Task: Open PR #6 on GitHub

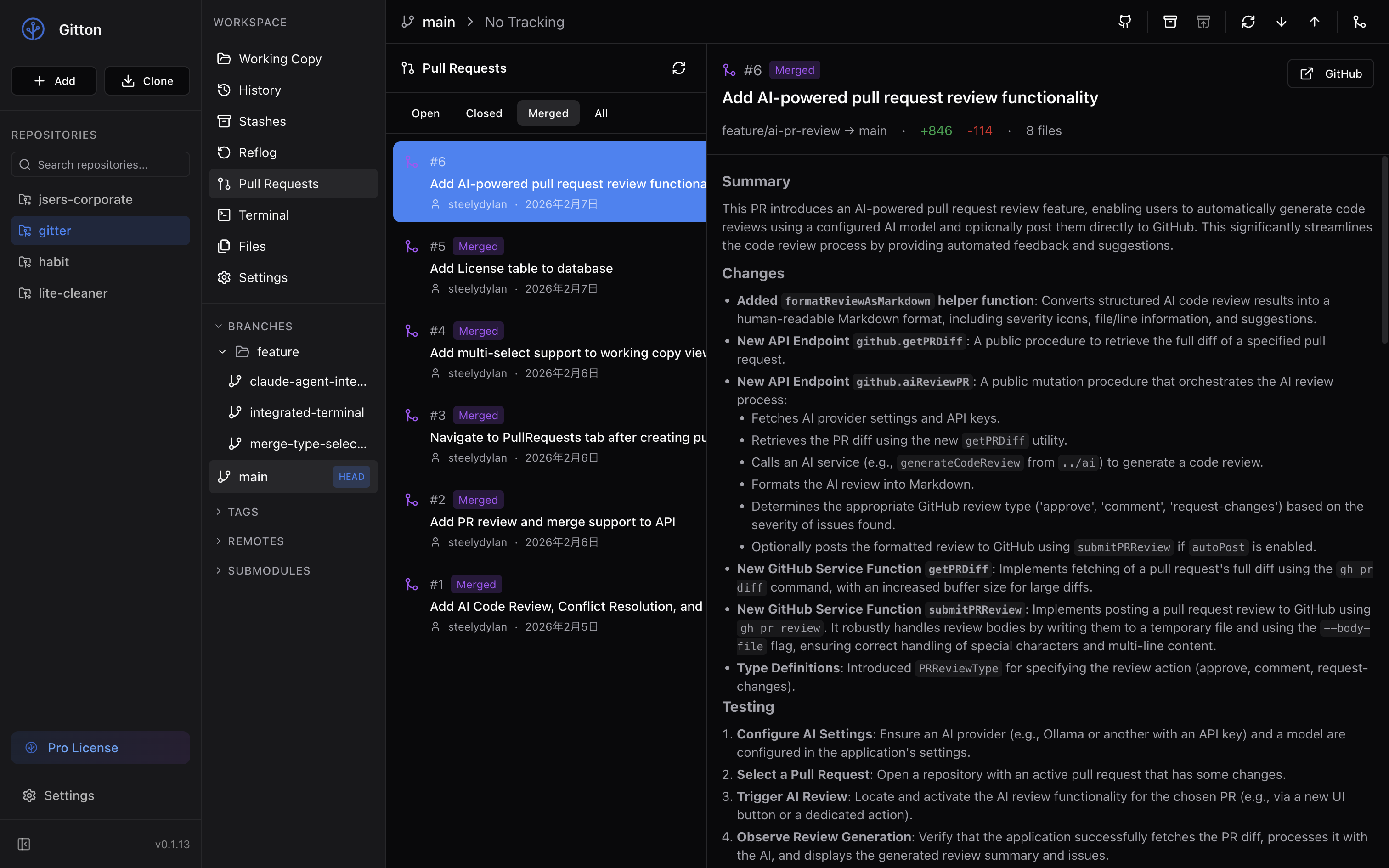Action: [1331, 73]
